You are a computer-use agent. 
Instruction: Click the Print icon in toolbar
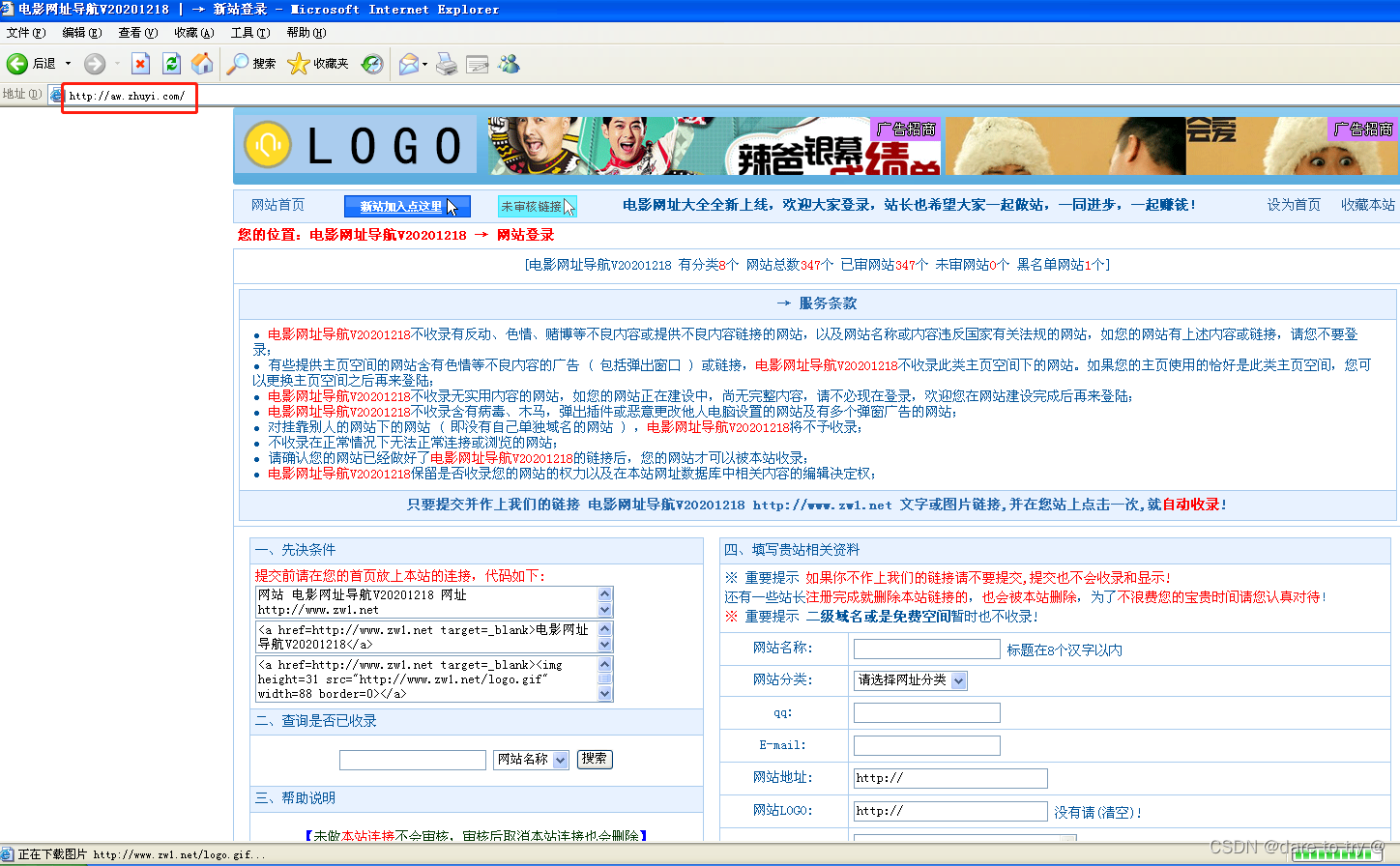[447, 64]
